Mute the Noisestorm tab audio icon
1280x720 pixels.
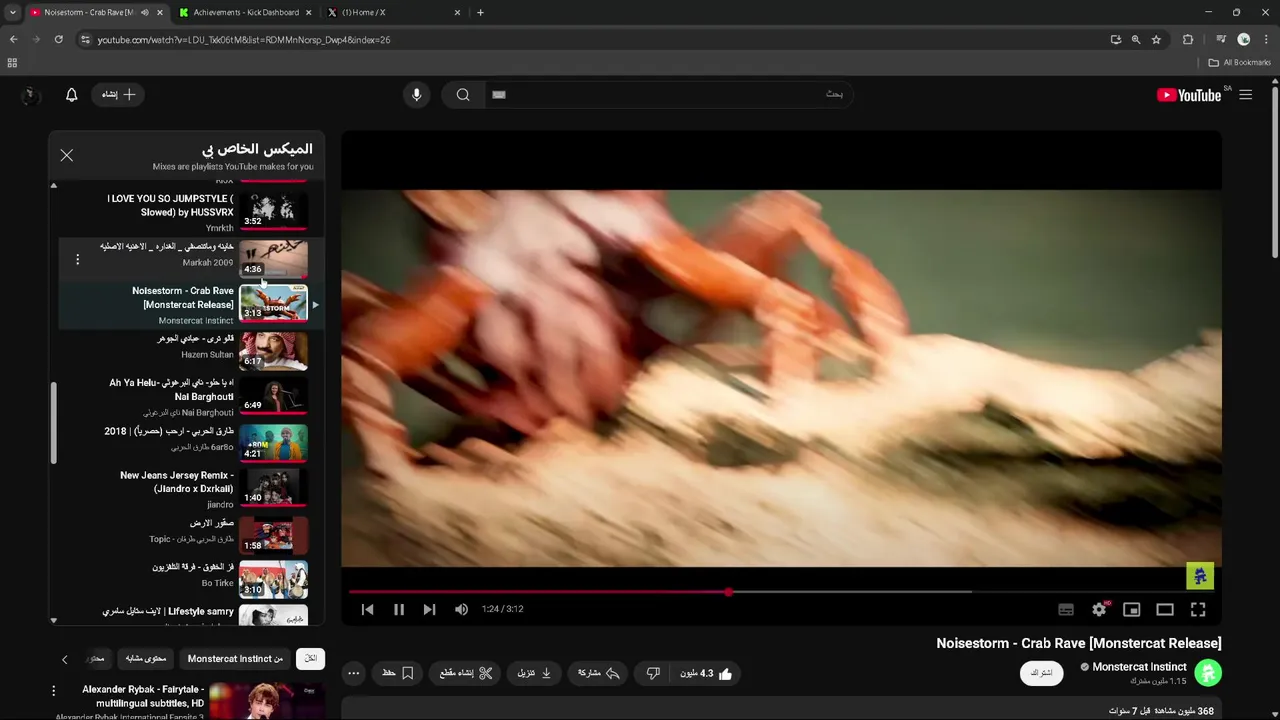tap(145, 13)
